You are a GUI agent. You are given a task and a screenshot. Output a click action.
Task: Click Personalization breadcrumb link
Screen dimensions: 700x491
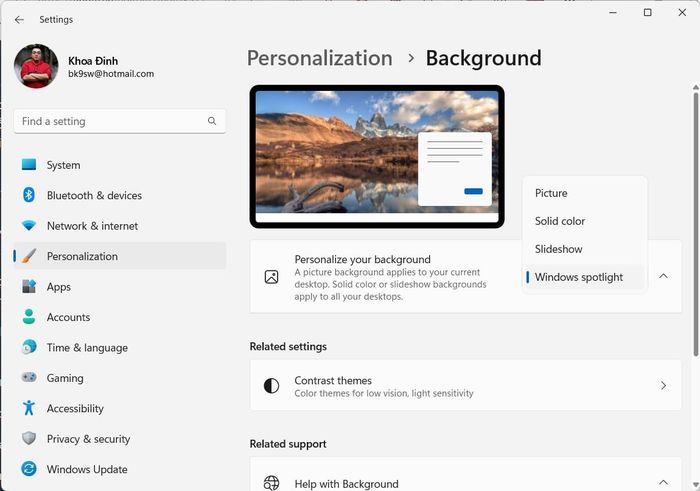click(x=319, y=58)
